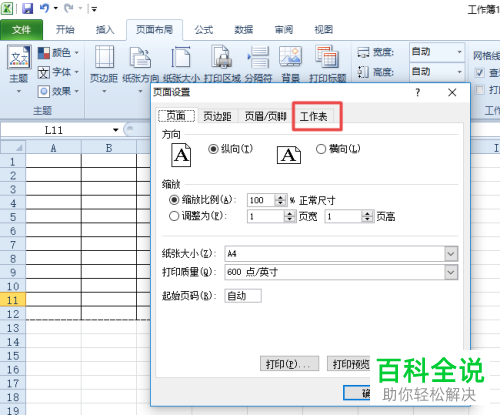Select the 缩放比例 radio button
This screenshot has width=500, height=415.
174,200
